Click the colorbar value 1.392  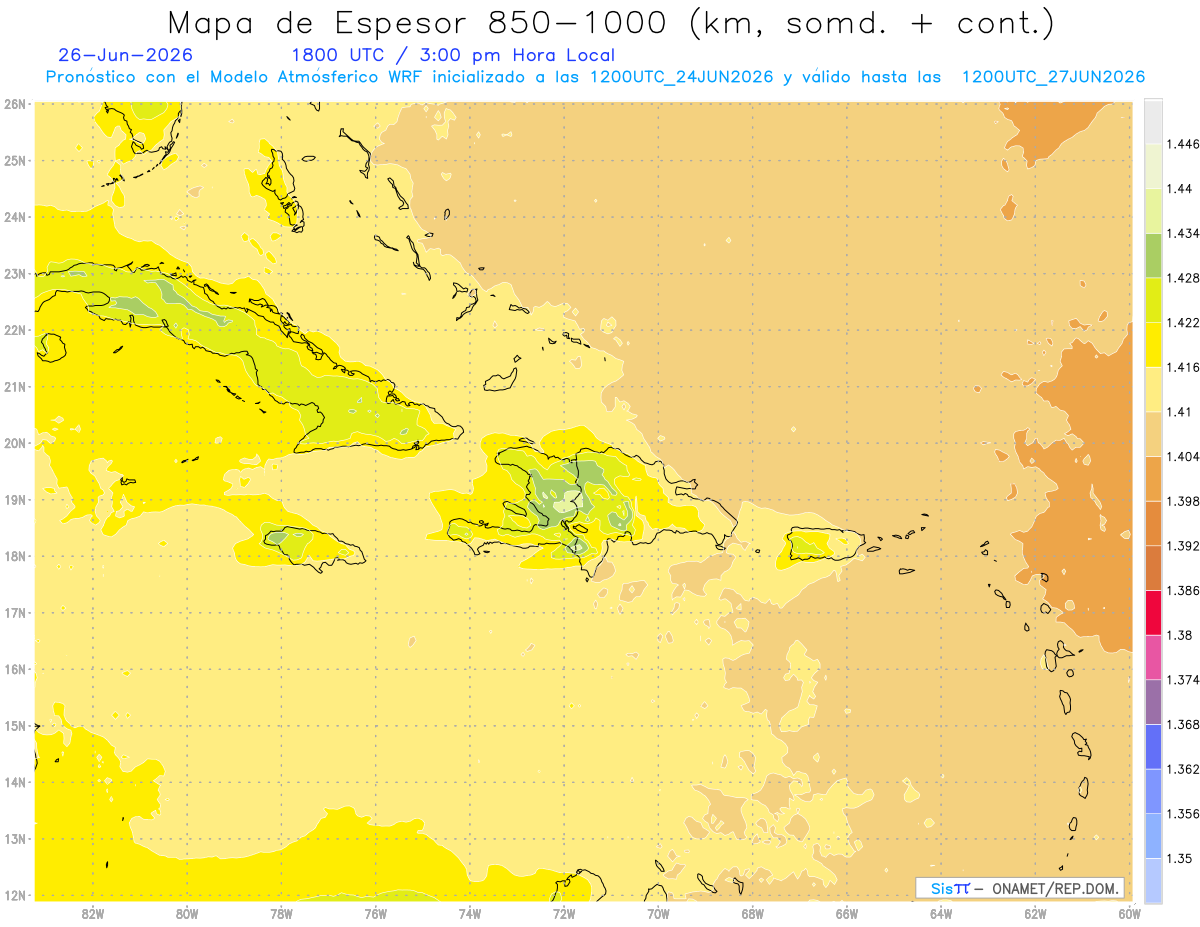click(1185, 546)
